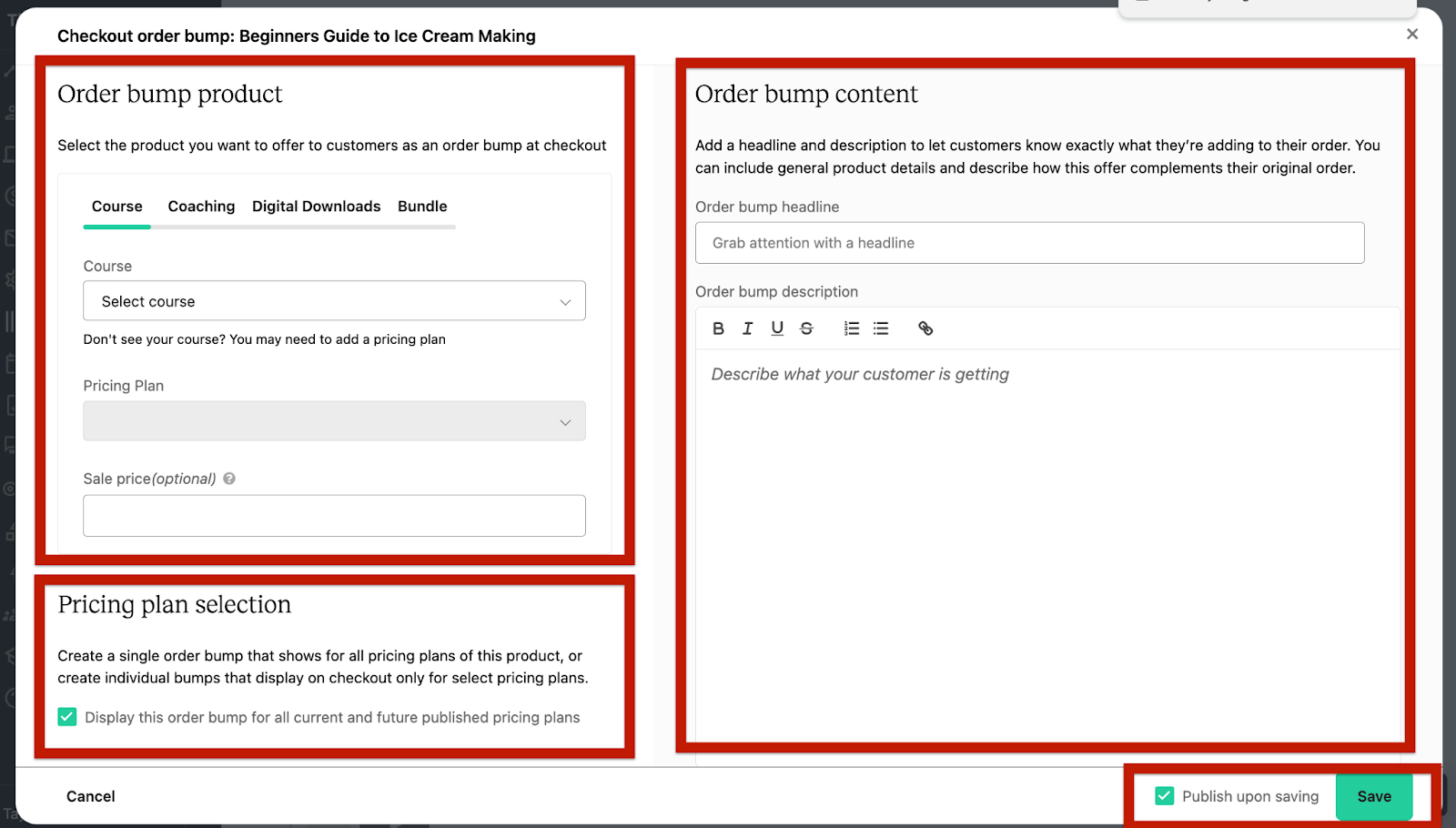Toggle Publish upon saving checkbox
This screenshot has height=828, width=1456.
(1164, 796)
